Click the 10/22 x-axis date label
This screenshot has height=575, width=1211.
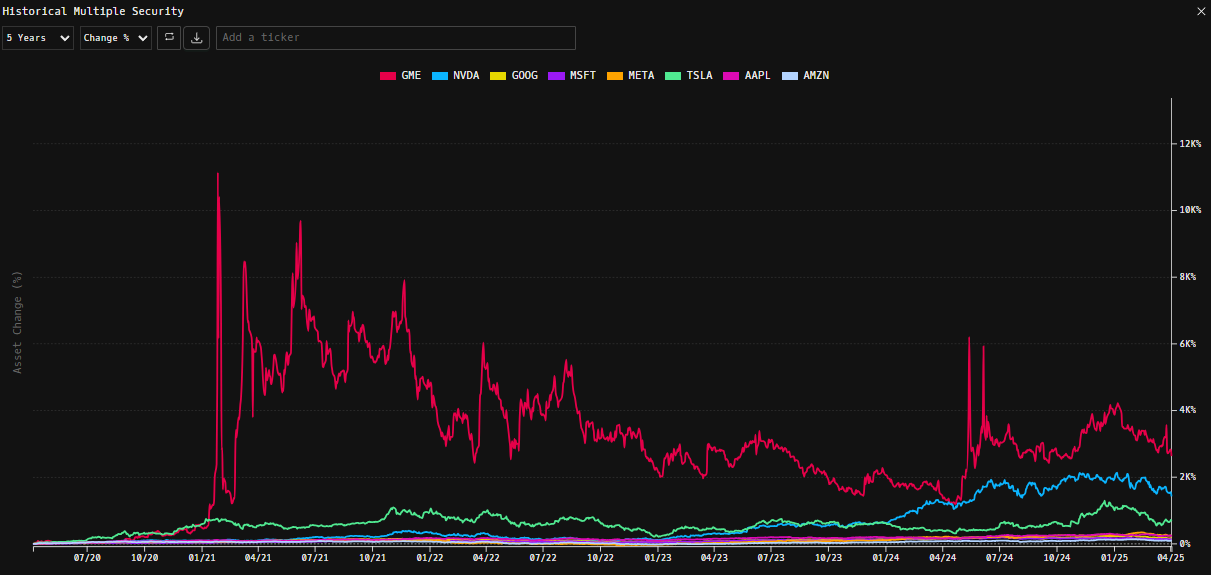point(601,558)
